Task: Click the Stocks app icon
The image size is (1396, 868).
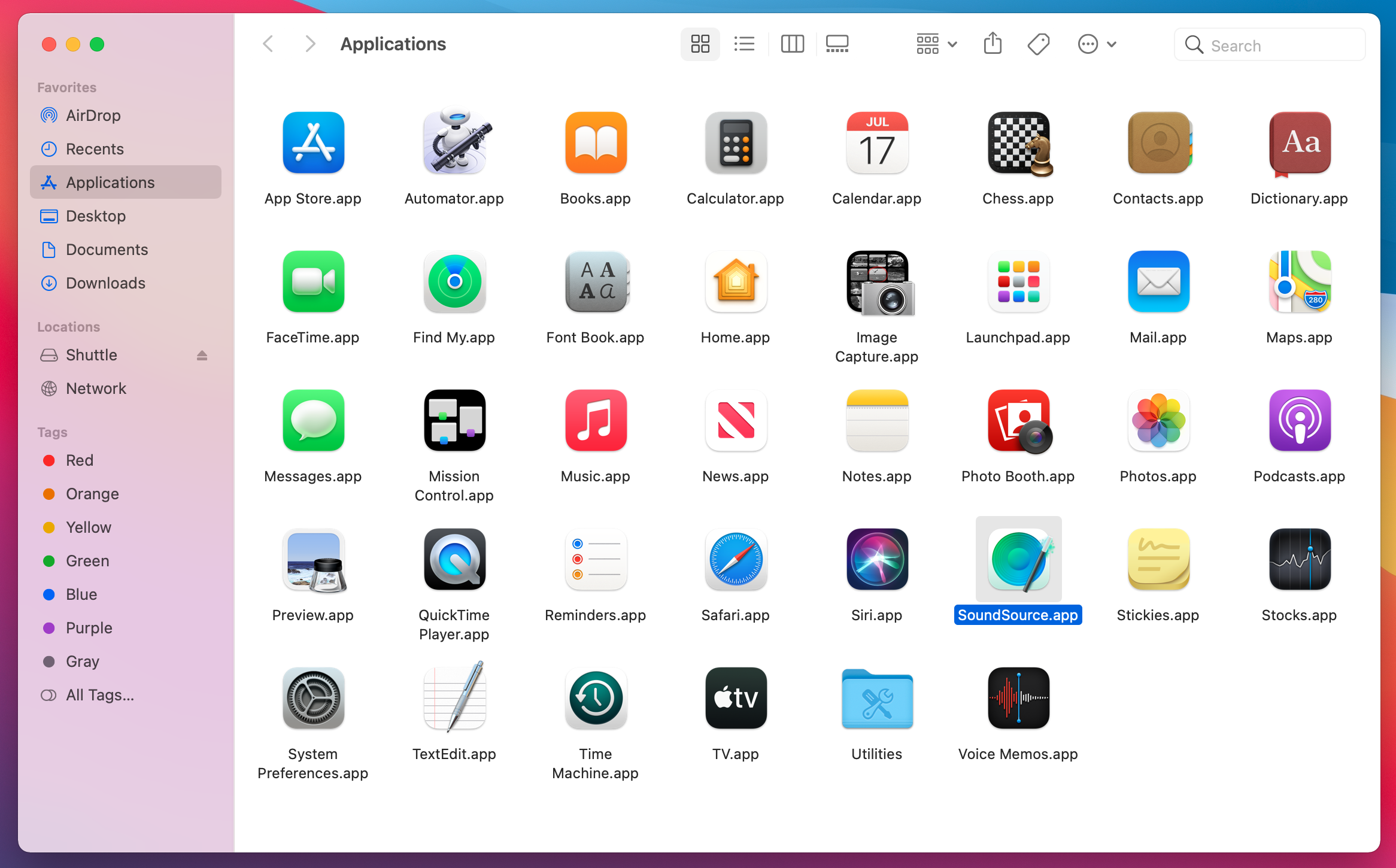Action: 1300,559
